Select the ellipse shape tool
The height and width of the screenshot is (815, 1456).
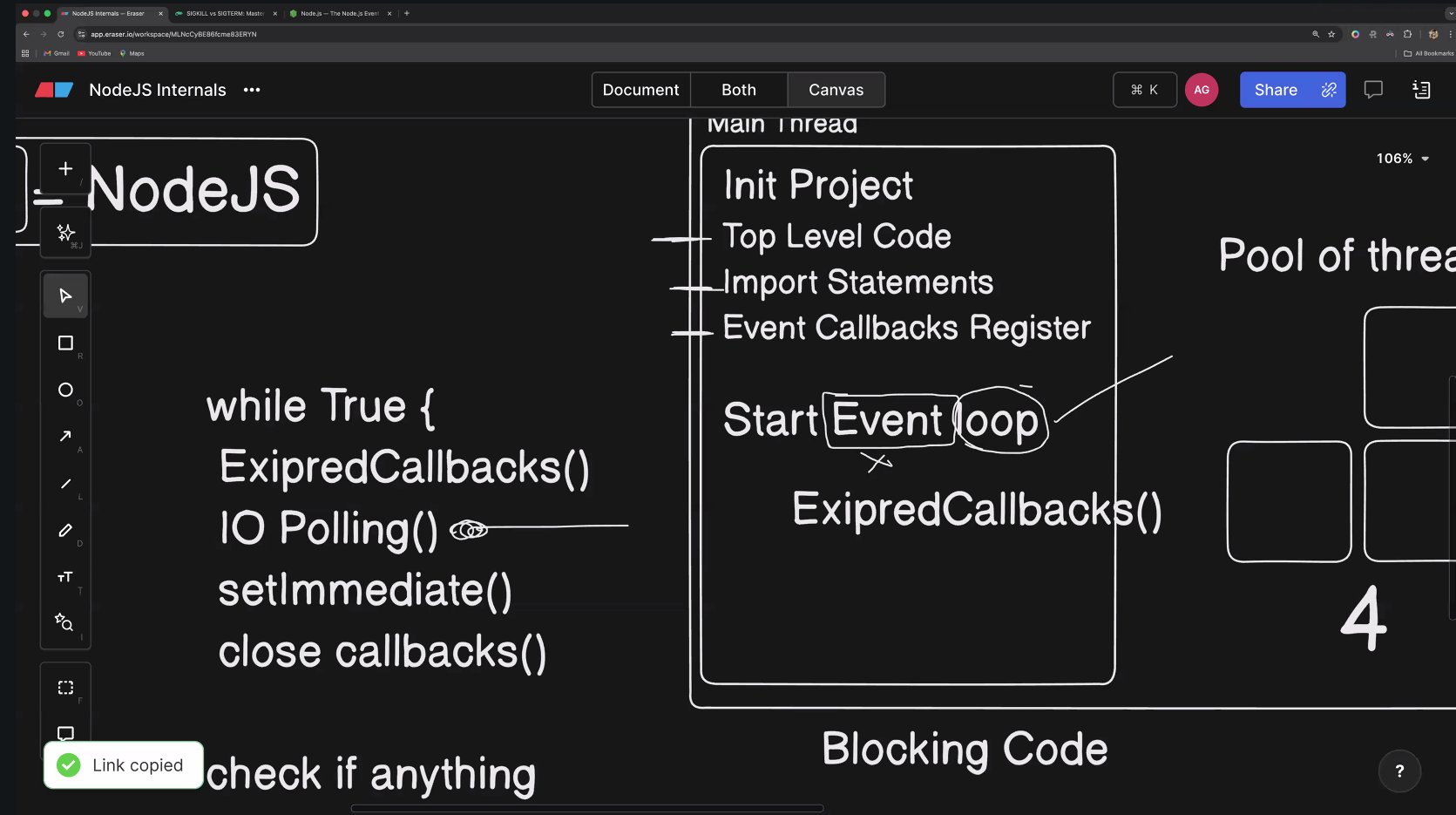tap(65, 390)
